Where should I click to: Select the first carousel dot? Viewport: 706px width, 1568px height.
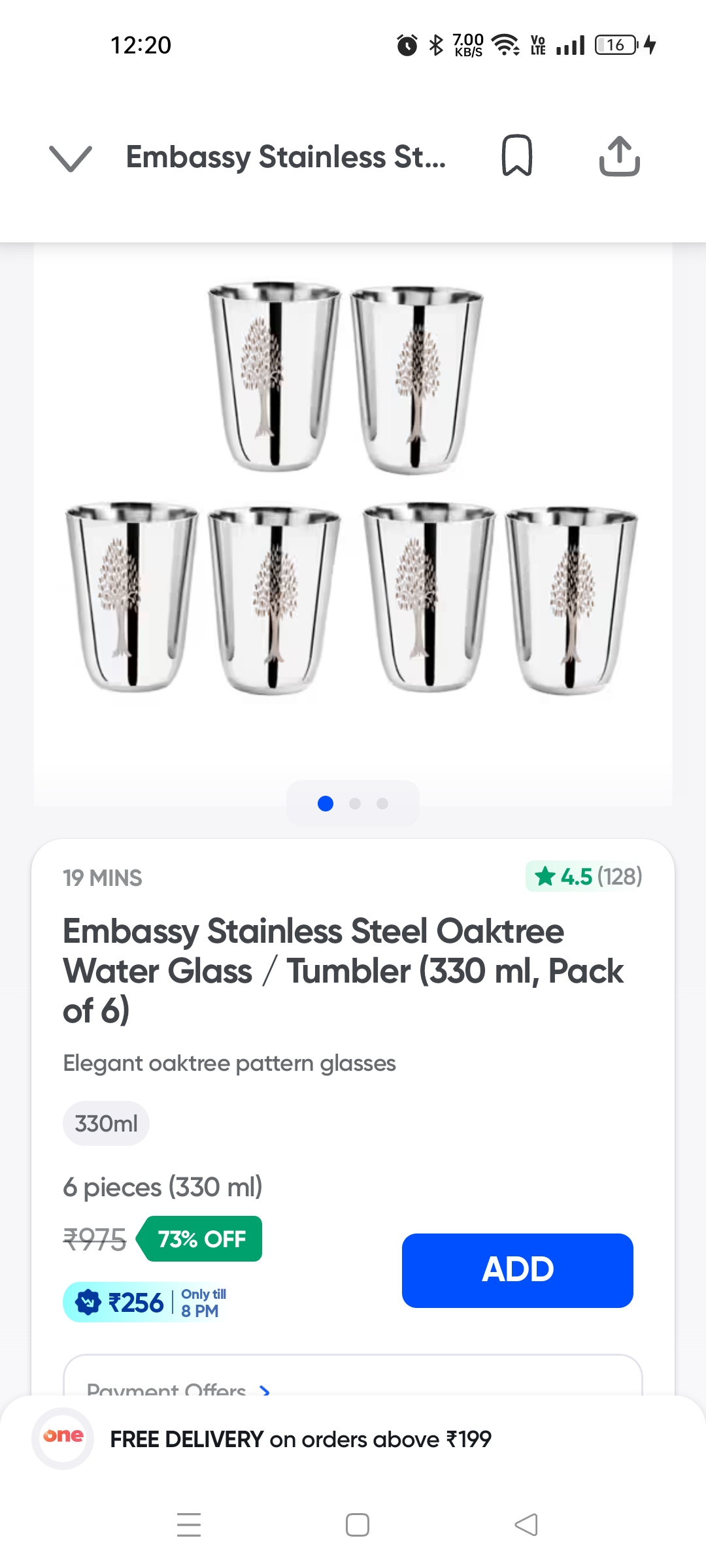pyautogui.click(x=326, y=804)
